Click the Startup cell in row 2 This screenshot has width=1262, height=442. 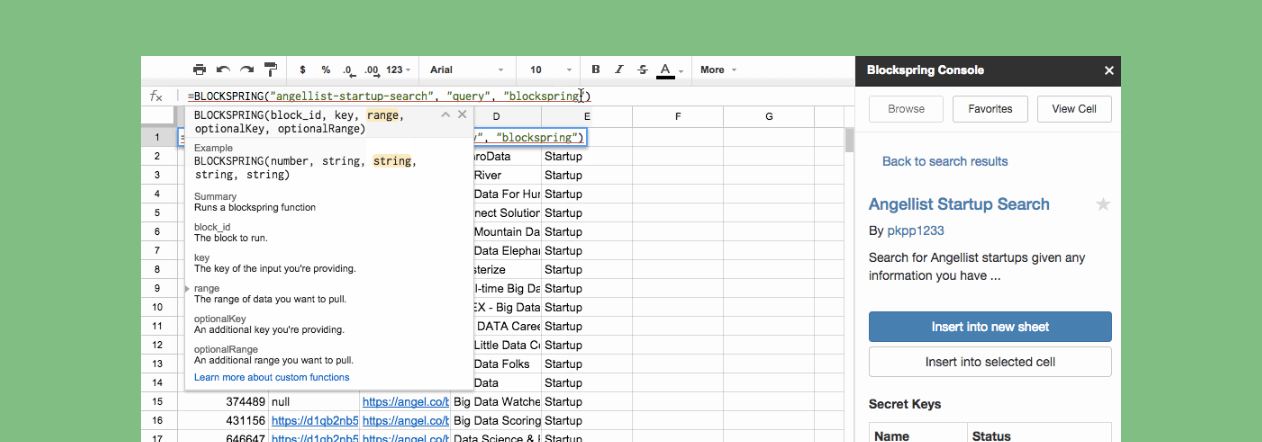coord(587,156)
